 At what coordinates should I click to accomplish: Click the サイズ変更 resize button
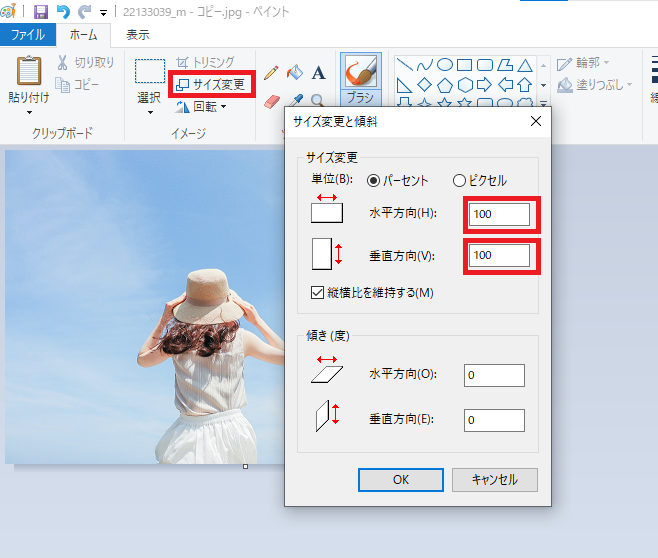pyautogui.click(x=211, y=84)
